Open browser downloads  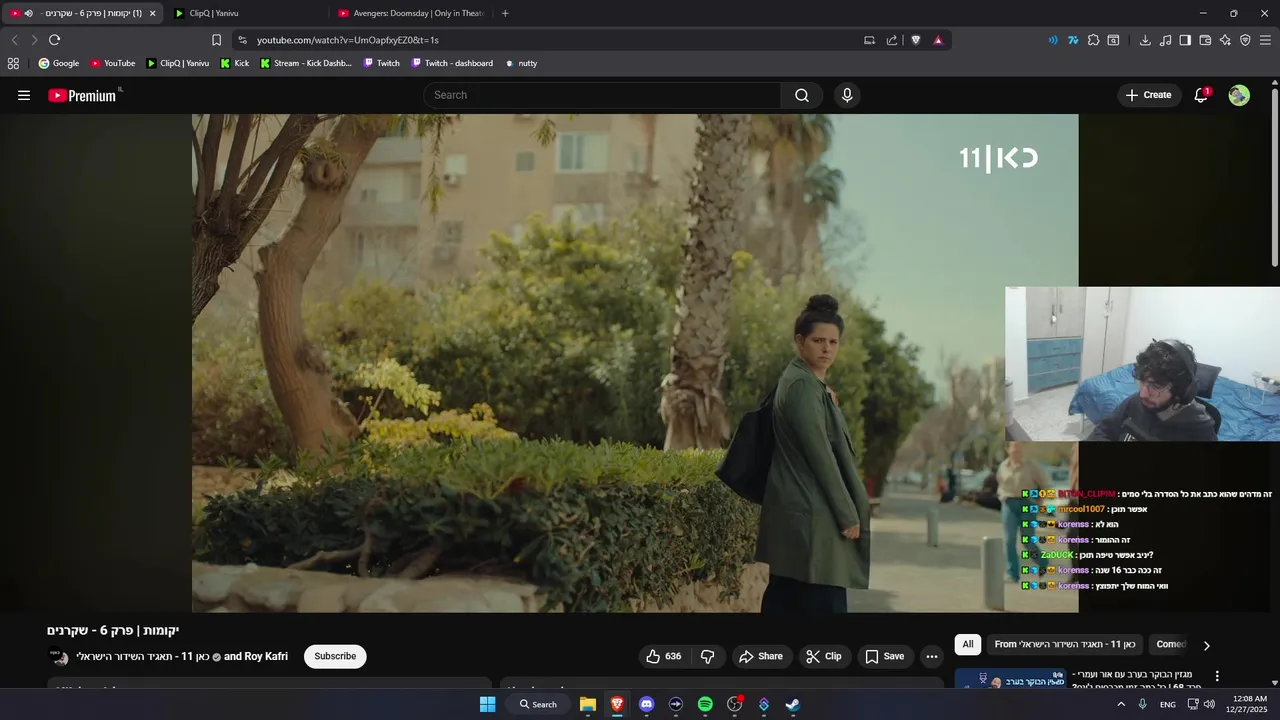(x=1145, y=40)
